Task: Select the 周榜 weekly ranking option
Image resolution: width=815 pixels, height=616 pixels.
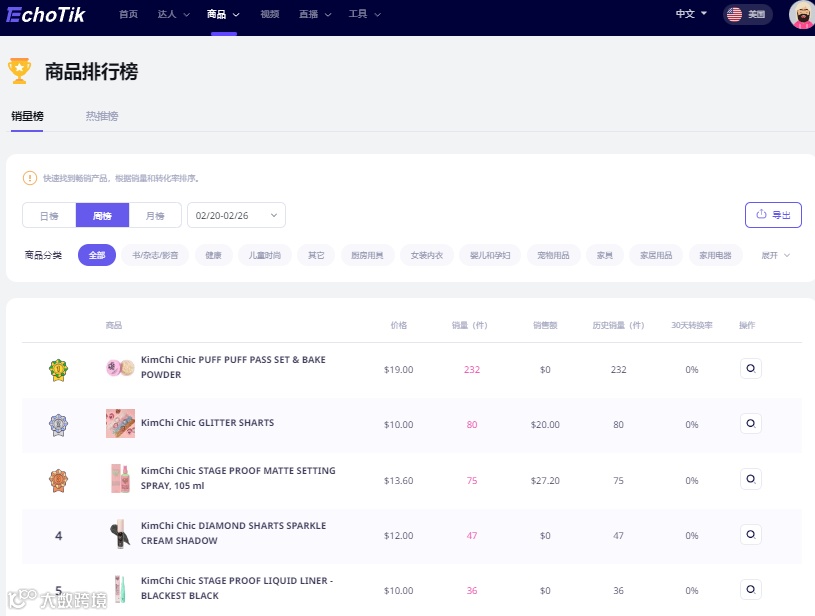Action: tap(102, 215)
